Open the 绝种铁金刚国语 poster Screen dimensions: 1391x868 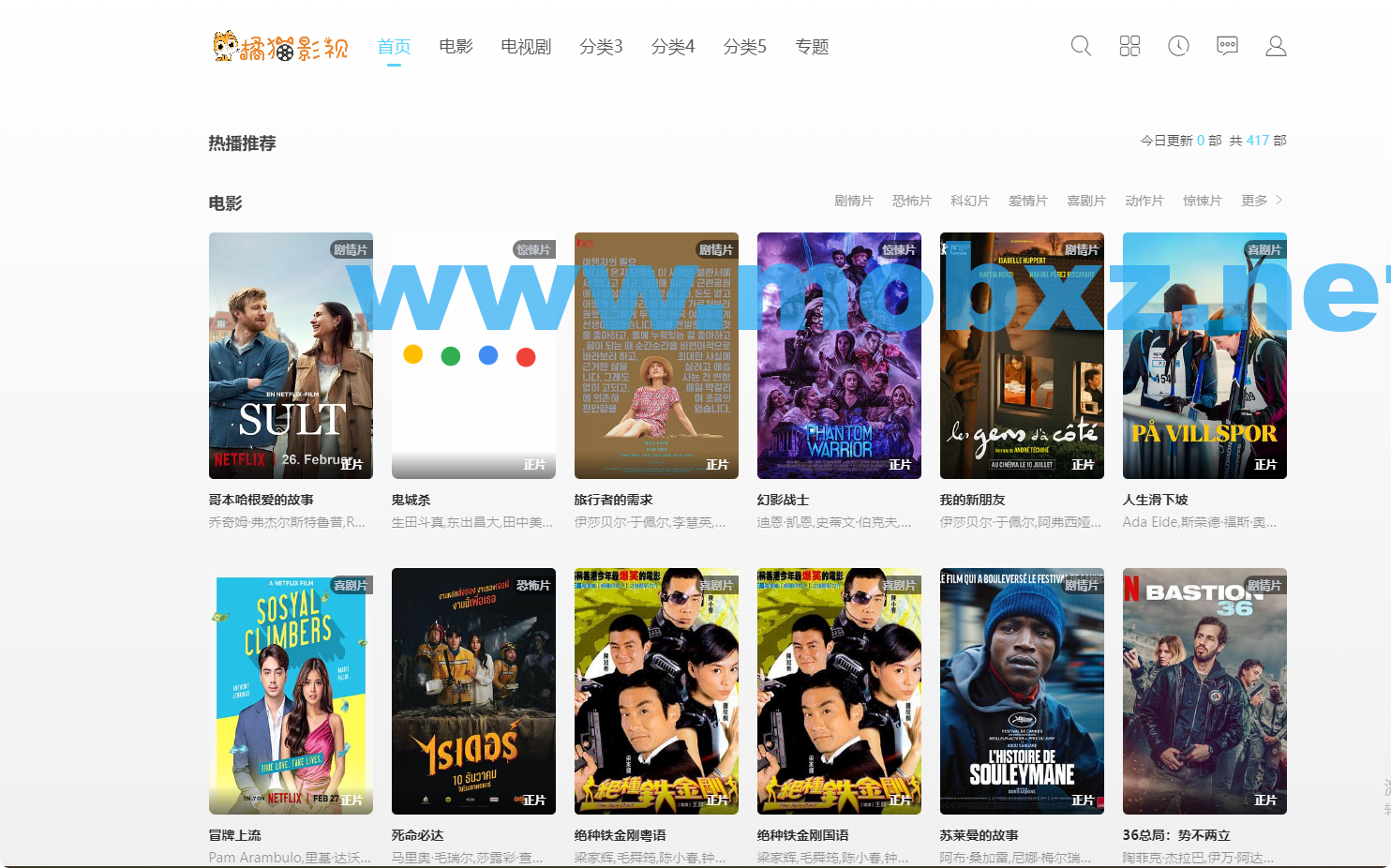coord(839,691)
